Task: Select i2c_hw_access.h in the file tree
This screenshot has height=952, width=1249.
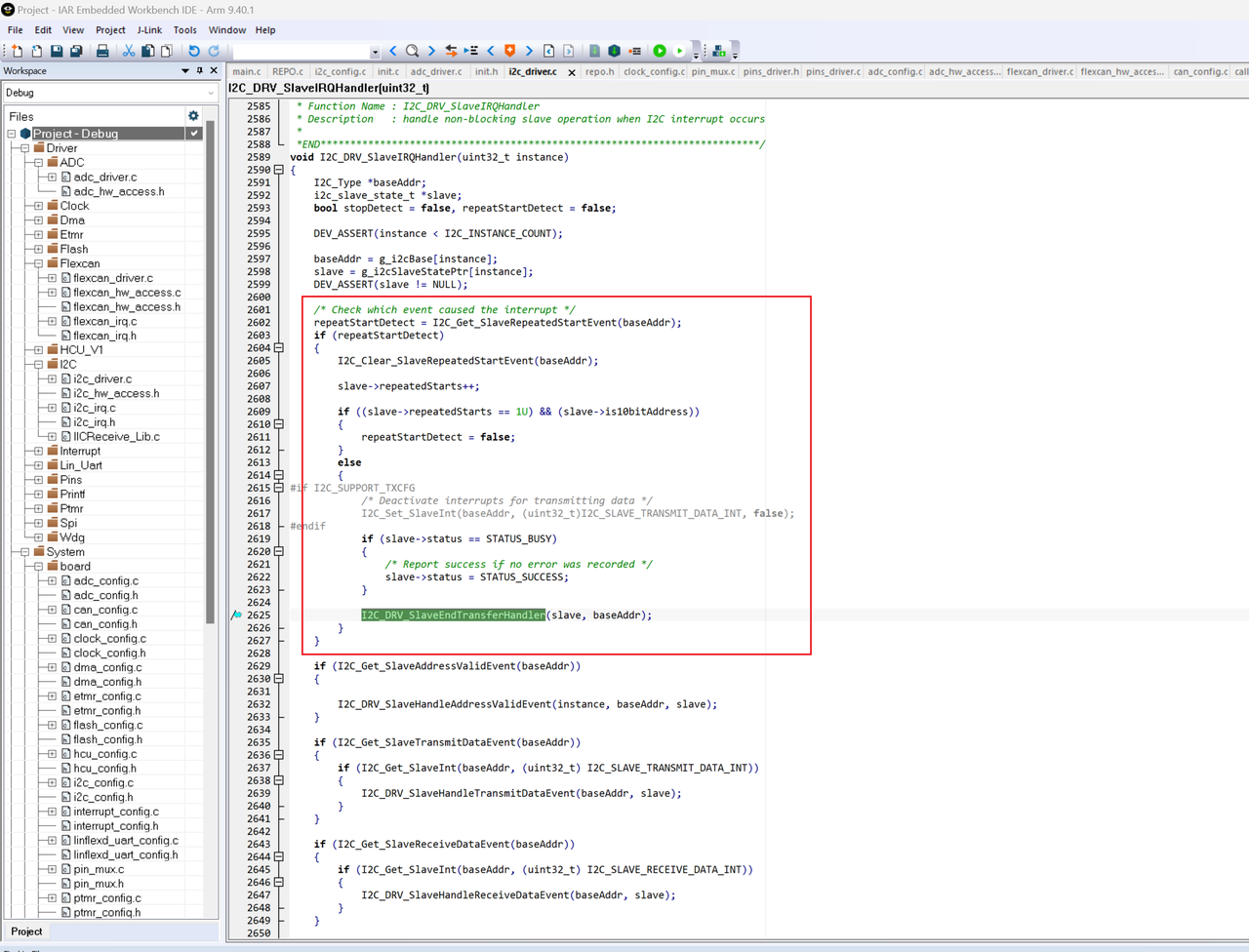Action: point(116,393)
